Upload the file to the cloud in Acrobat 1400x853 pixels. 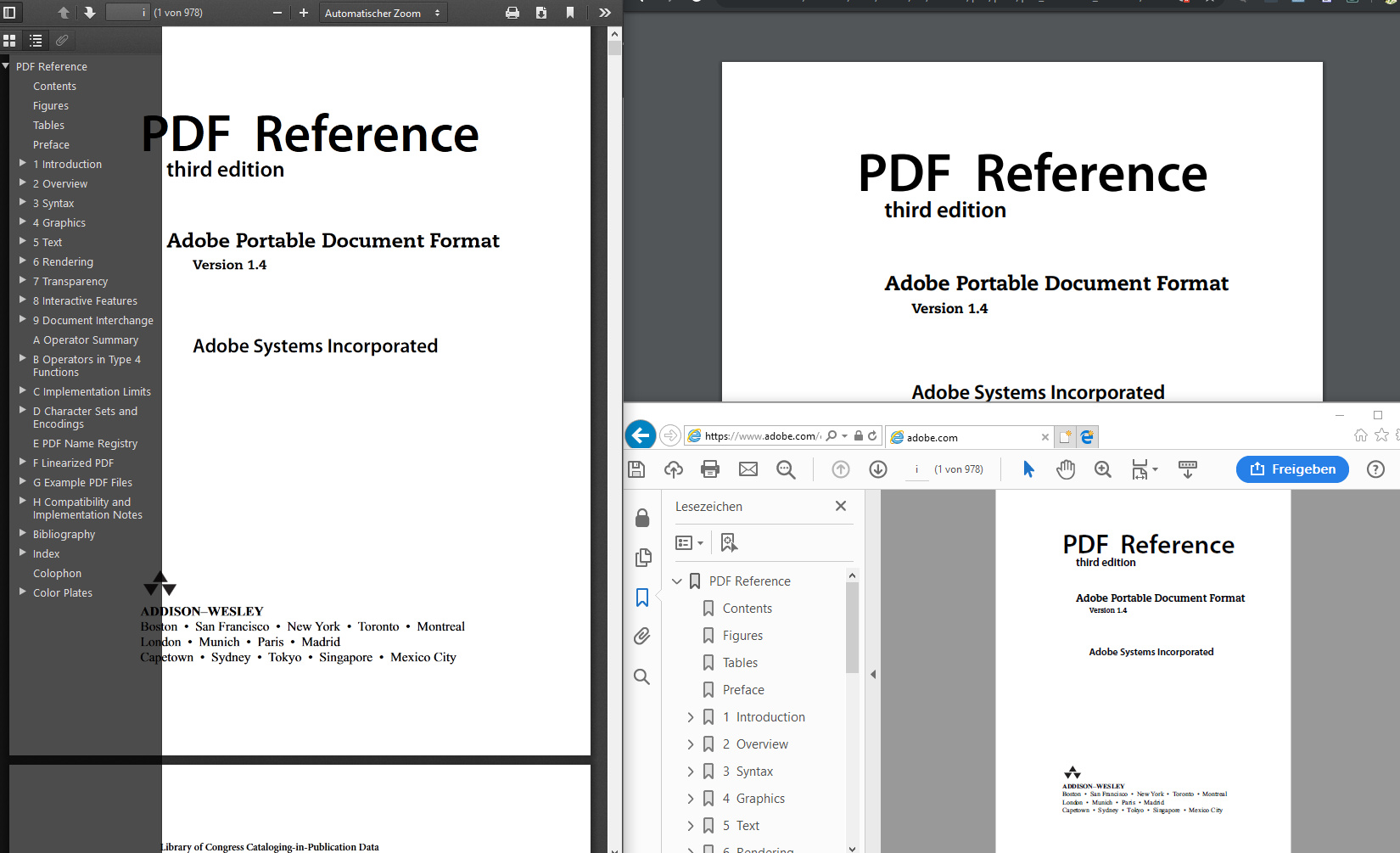(x=674, y=469)
